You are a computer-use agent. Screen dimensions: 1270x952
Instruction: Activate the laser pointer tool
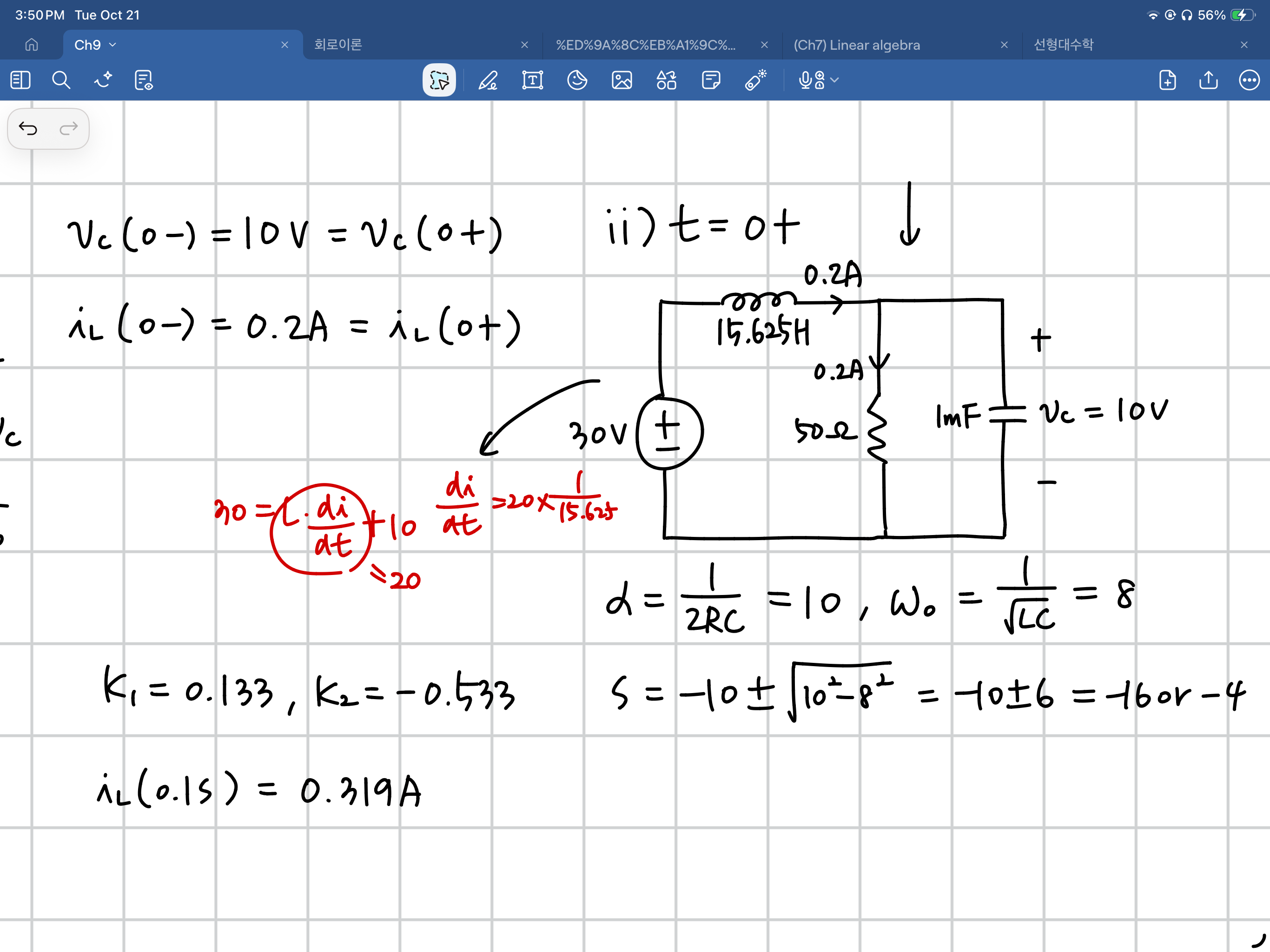[755, 80]
